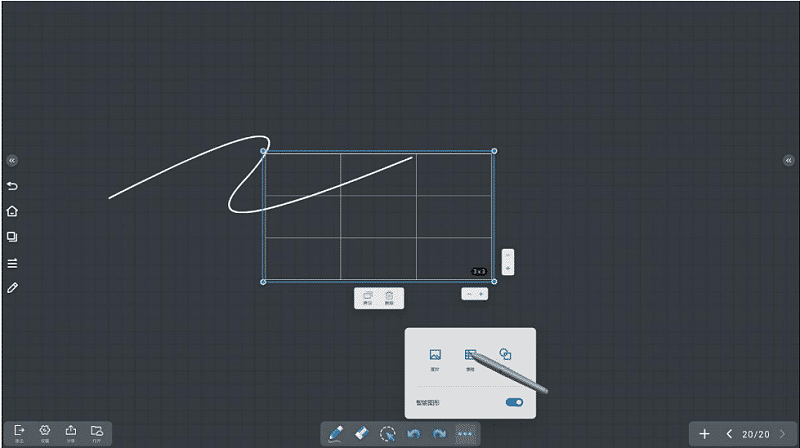Viewport: 800px width, 448px height.
Task: Toggle the smart shape switch off
Action: [514, 402]
